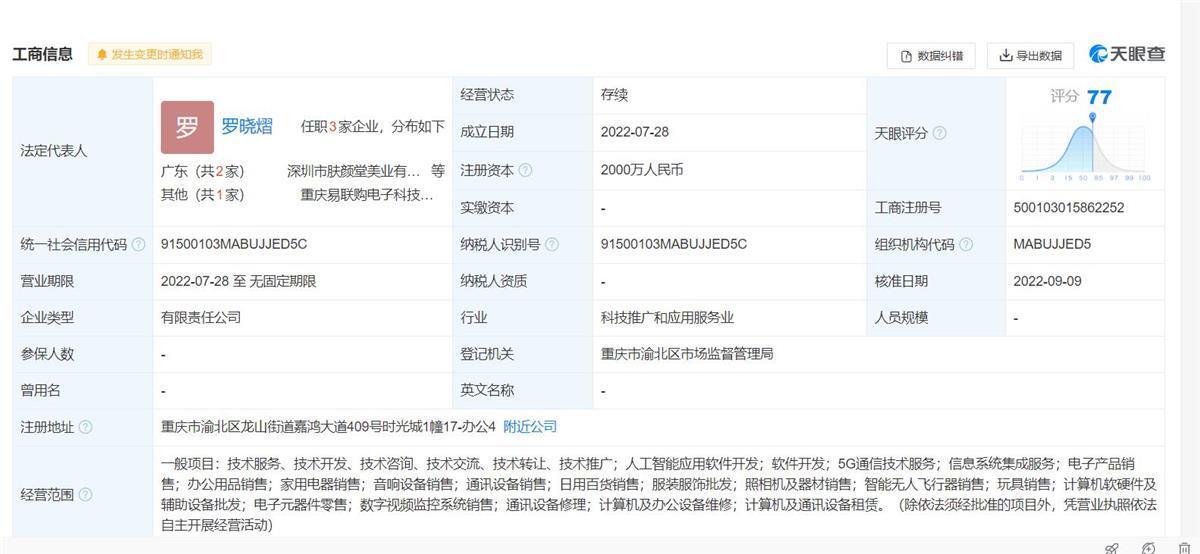Screen dimensions: 1200x554
Task: Click the info icon beside 组织机构代码
Action: tap(966, 245)
